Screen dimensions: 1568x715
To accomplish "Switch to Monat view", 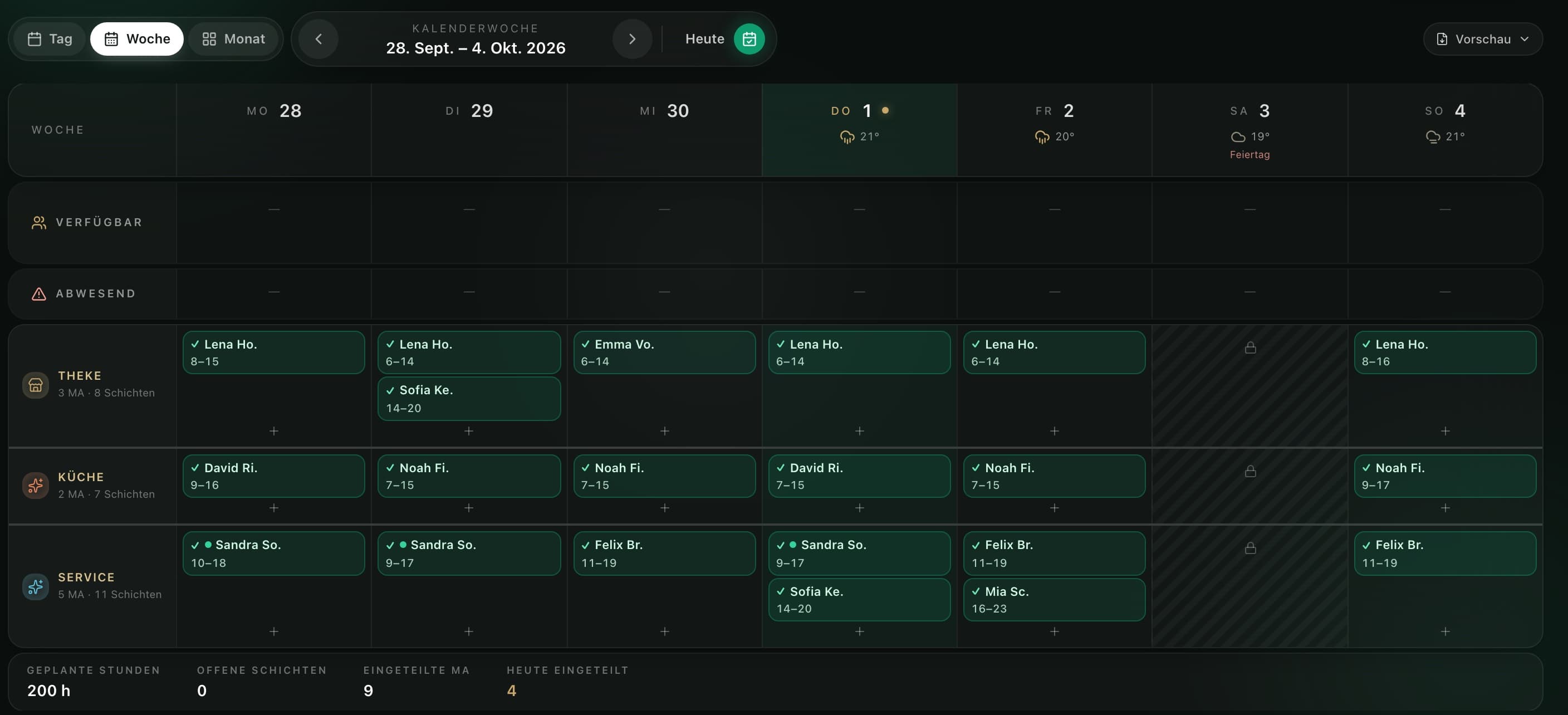I will click(234, 39).
